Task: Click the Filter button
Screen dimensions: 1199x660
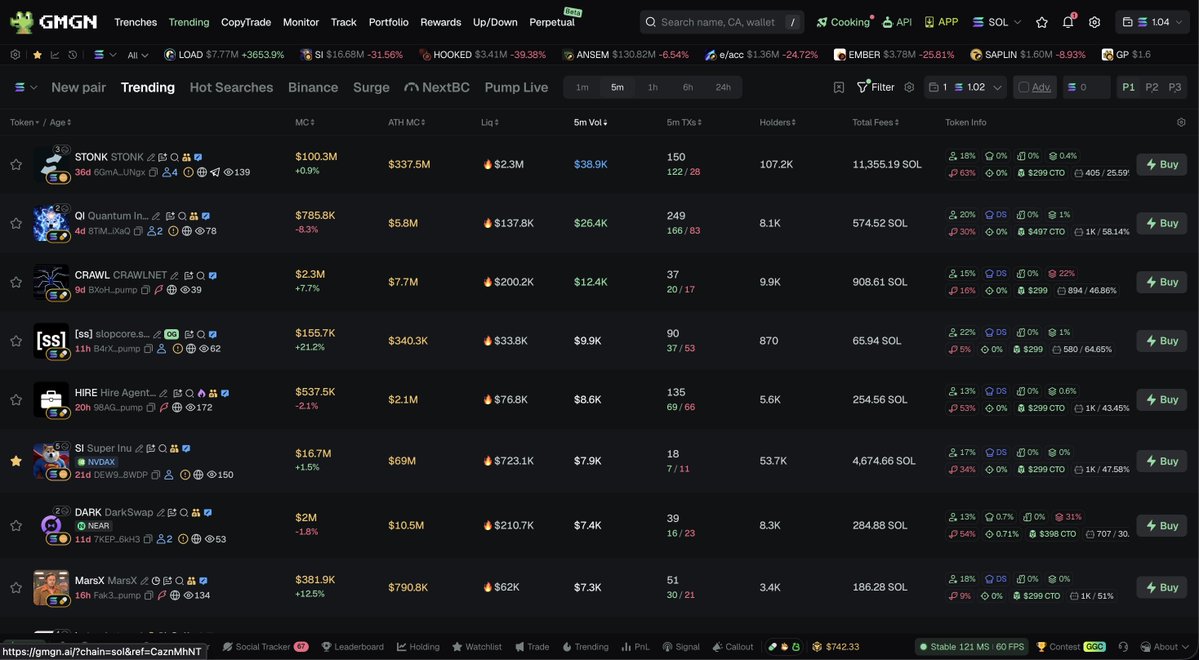Action: (876, 87)
